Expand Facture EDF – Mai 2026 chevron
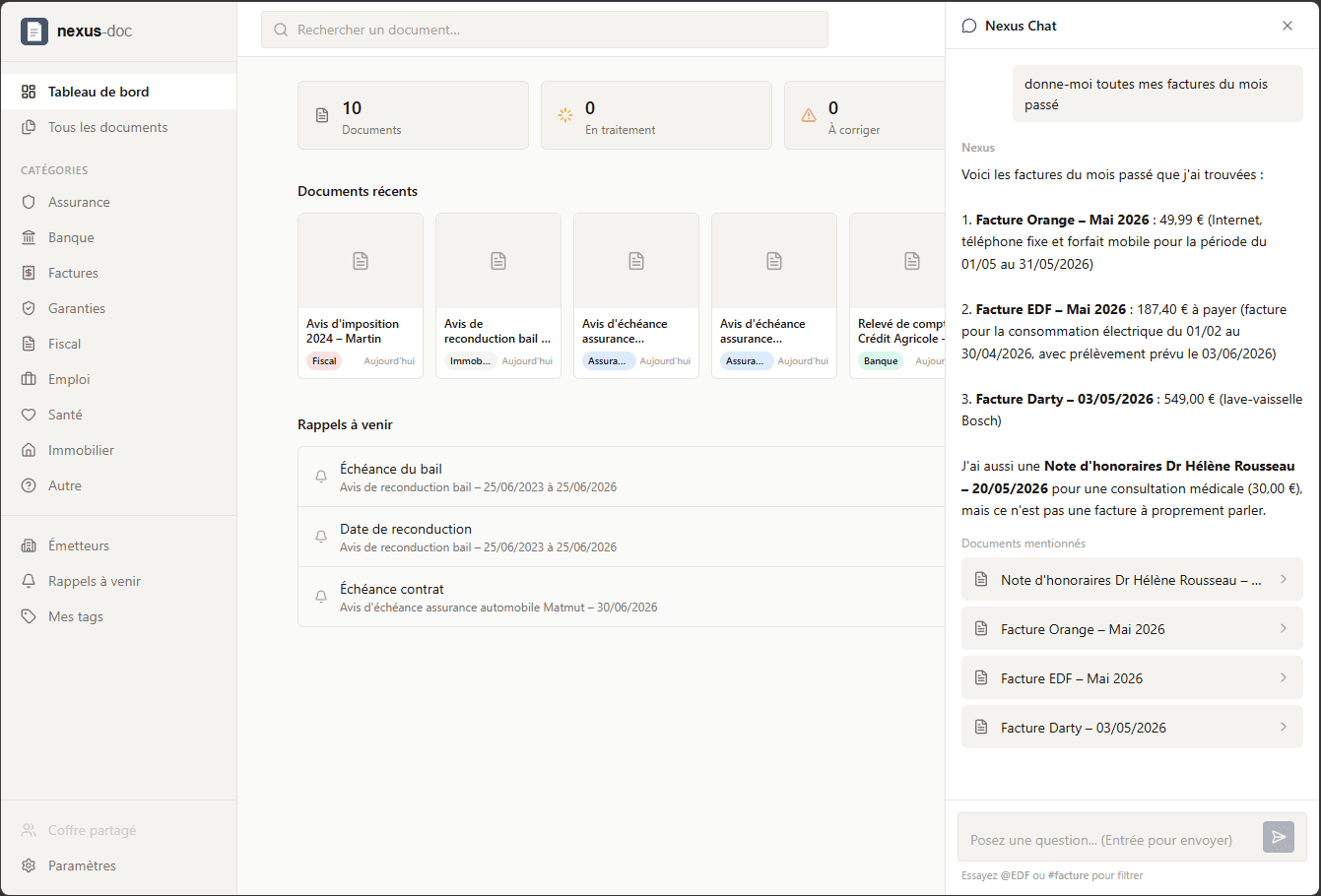The width and height of the screenshot is (1321, 896). (1284, 677)
